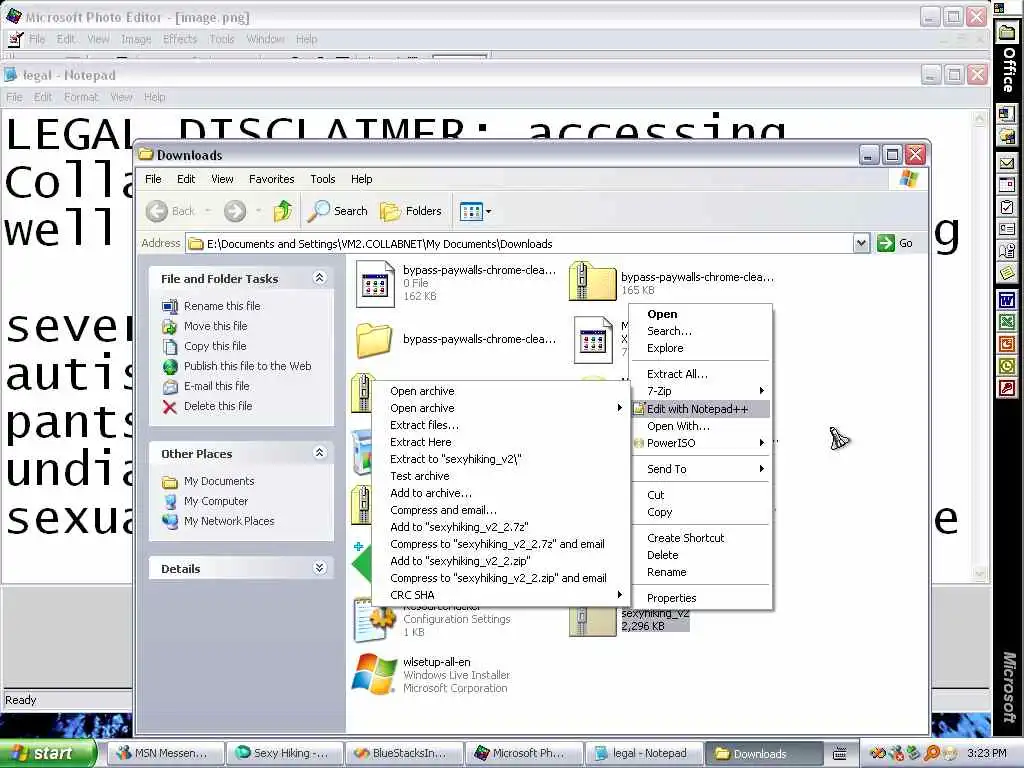
Task: Select the Configuration Settings file icon
Action: pyautogui.click(x=375, y=620)
